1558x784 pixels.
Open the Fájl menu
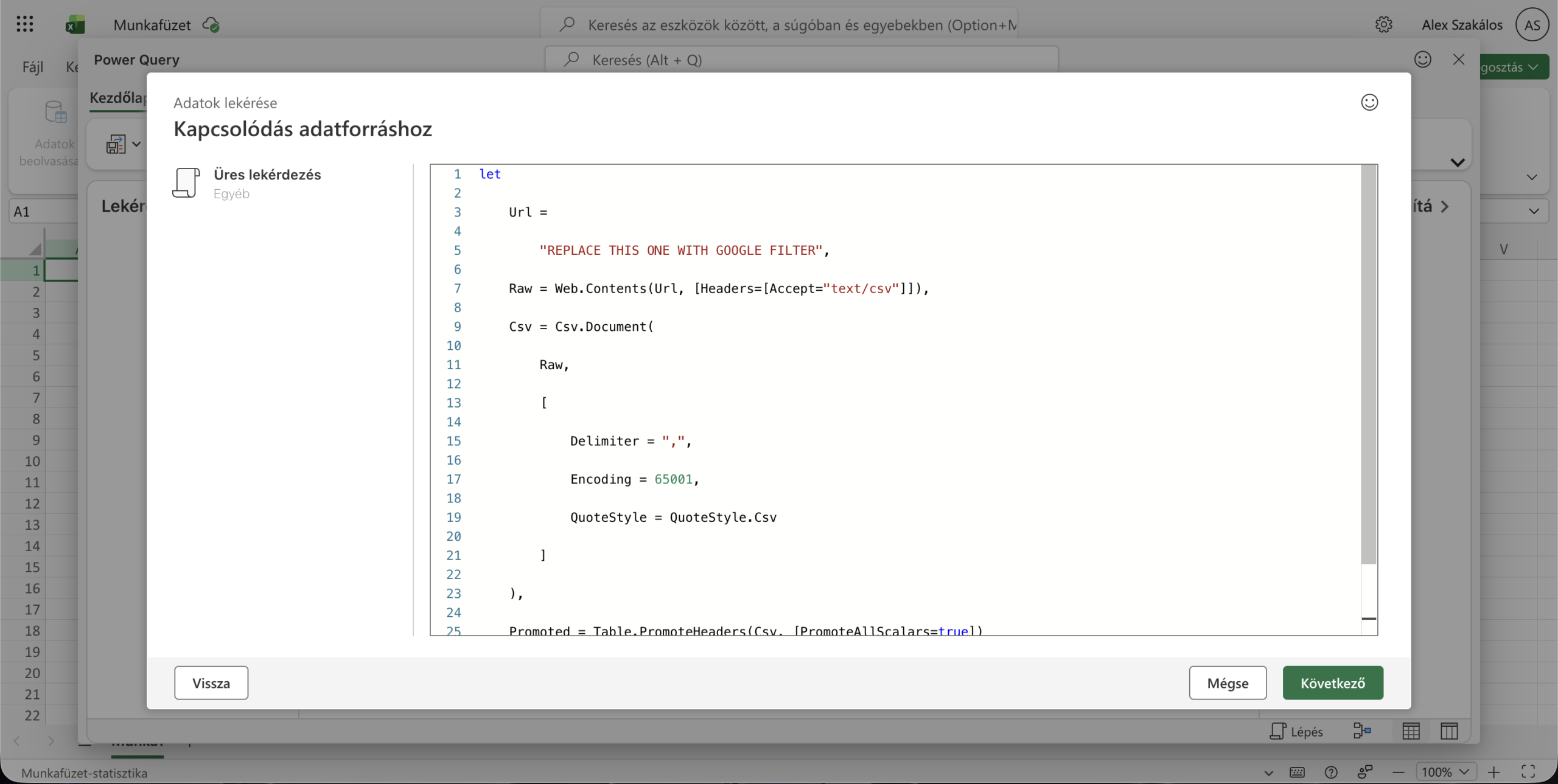pyautogui.click(x=33, y=67)
